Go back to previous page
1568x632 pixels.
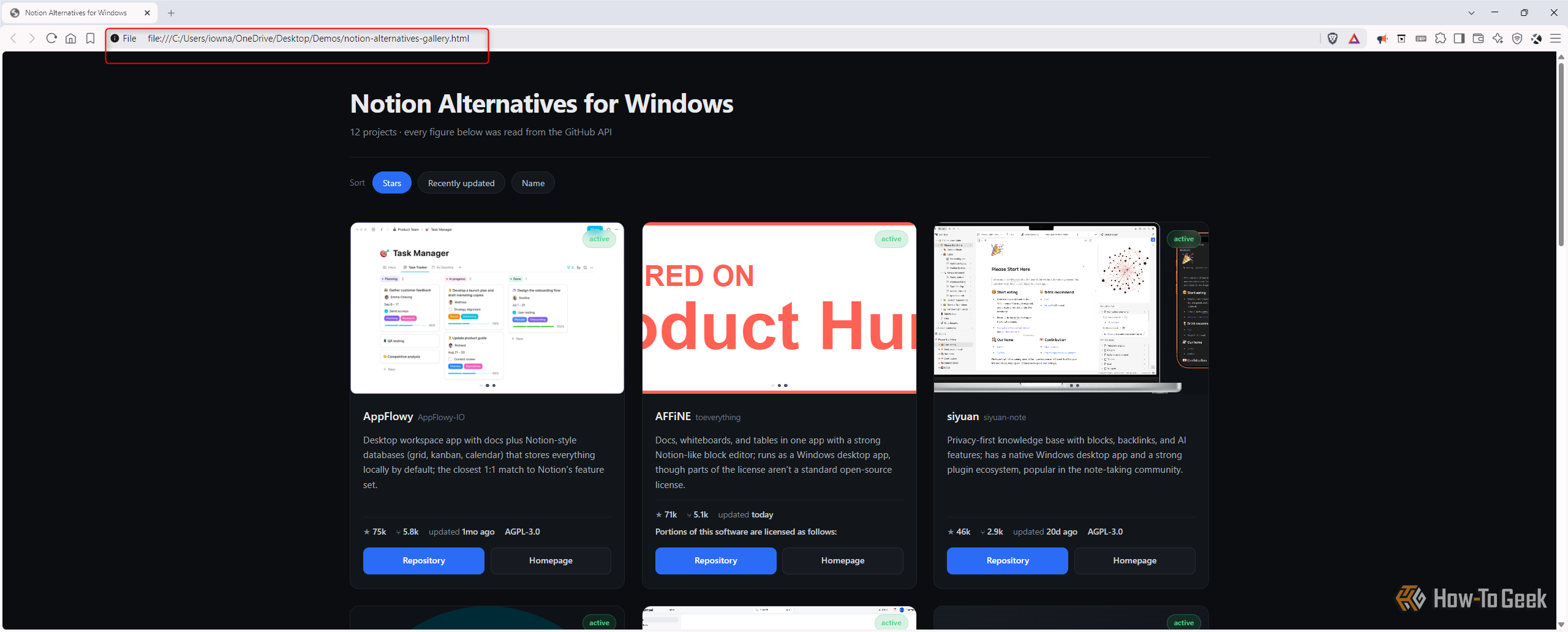[x=13, y=39]
